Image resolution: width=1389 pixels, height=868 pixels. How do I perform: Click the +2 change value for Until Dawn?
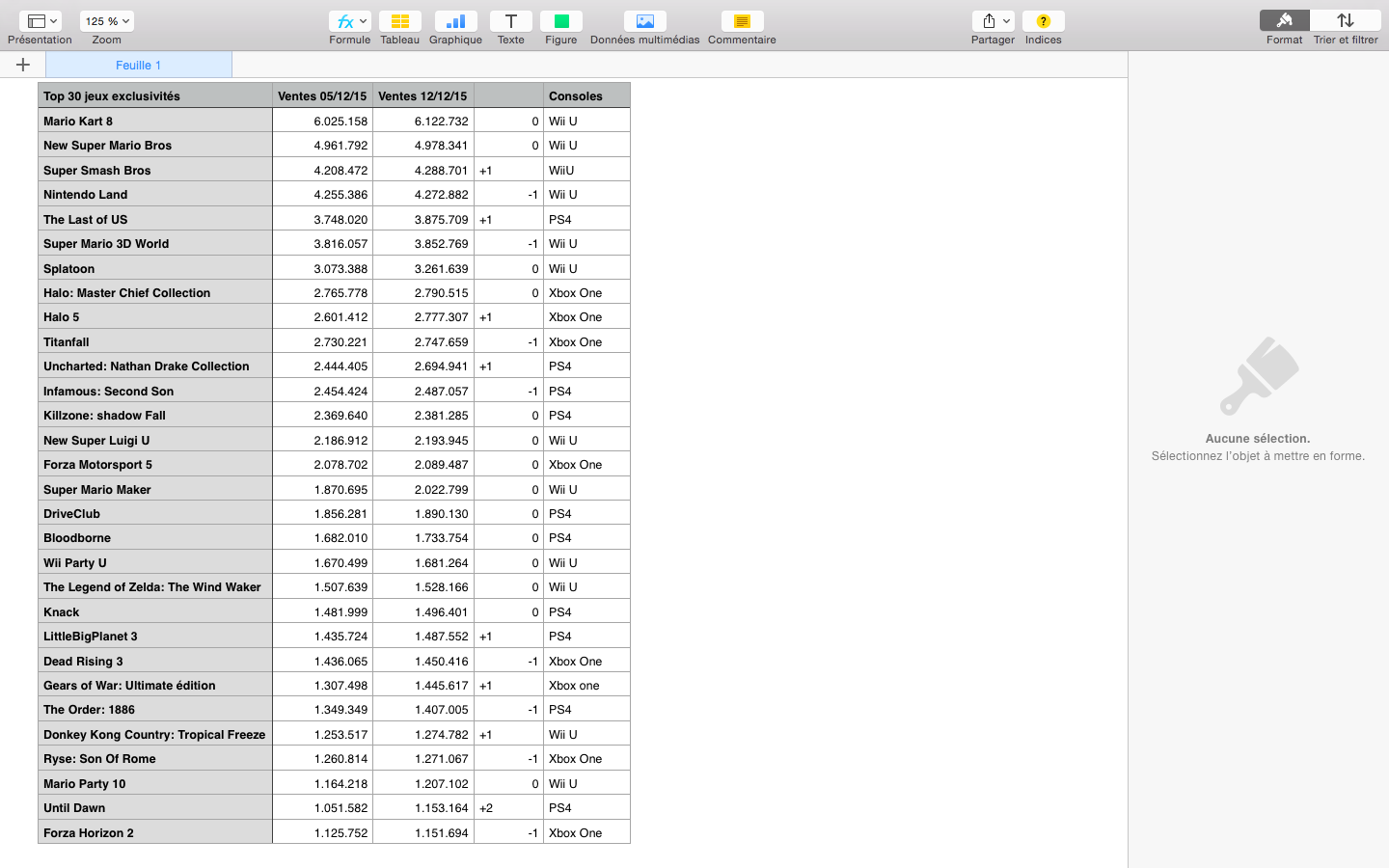pyautogui.click(x=508, y=807)
